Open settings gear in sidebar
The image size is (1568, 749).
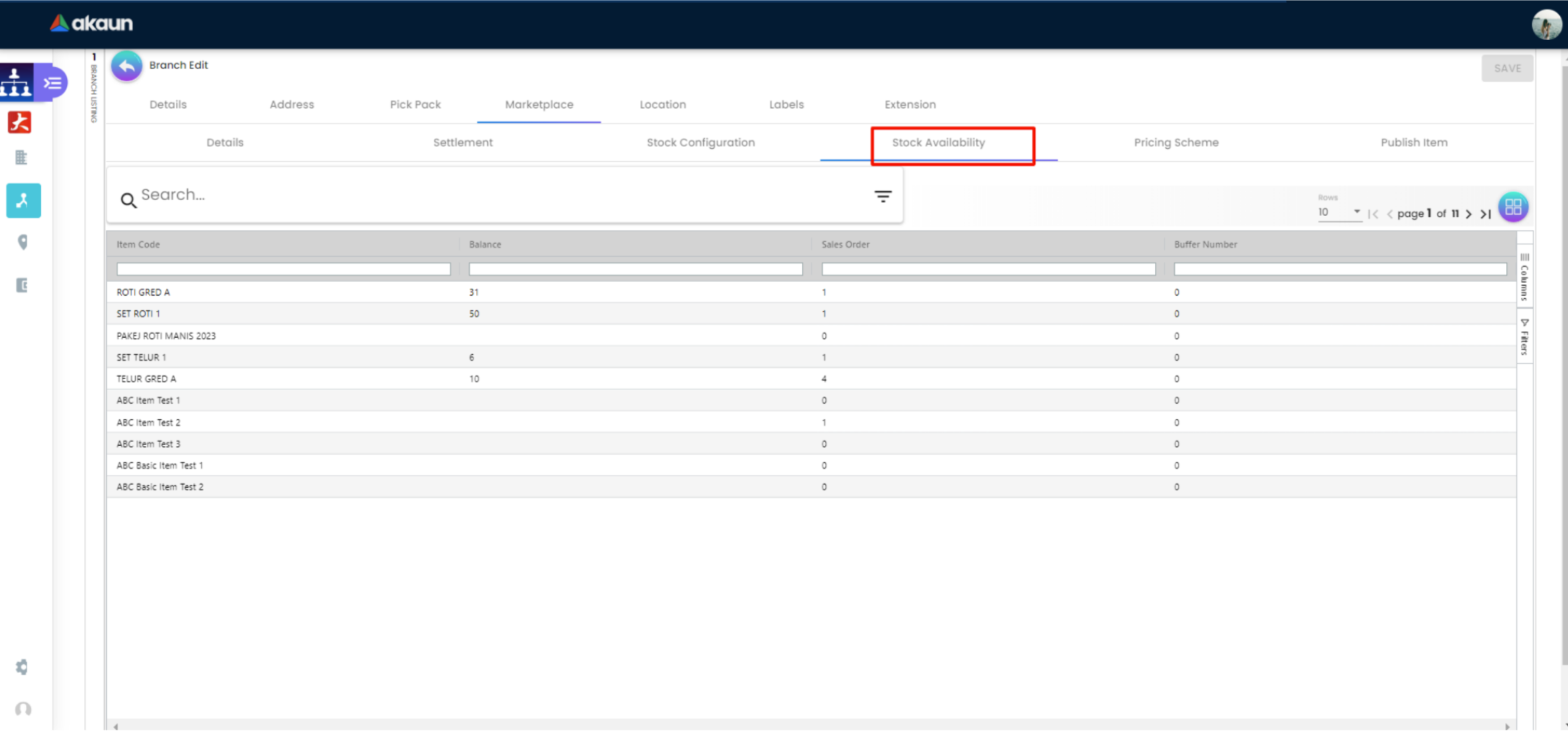click(x=22, y=667)
